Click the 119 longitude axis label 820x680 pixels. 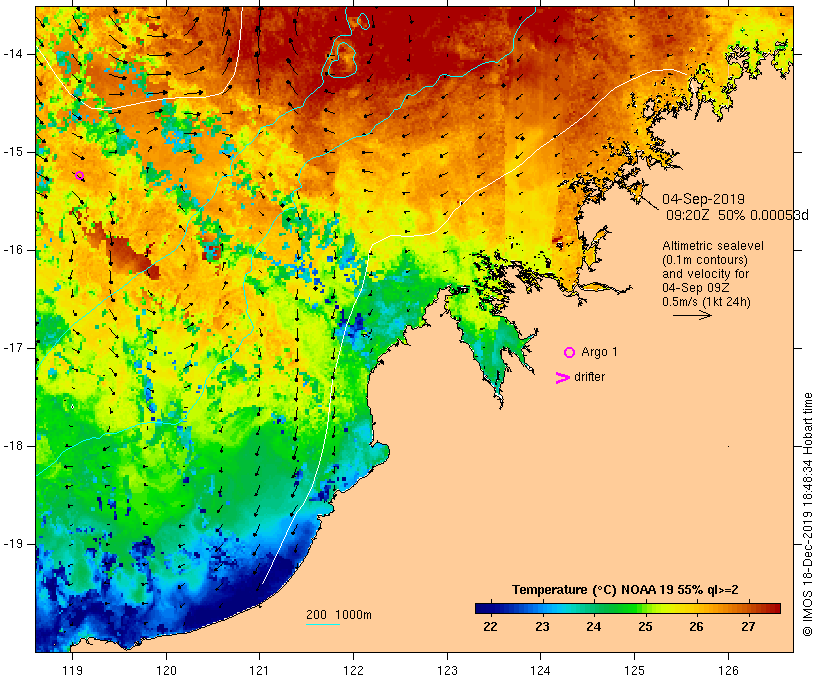click(72, 670)
